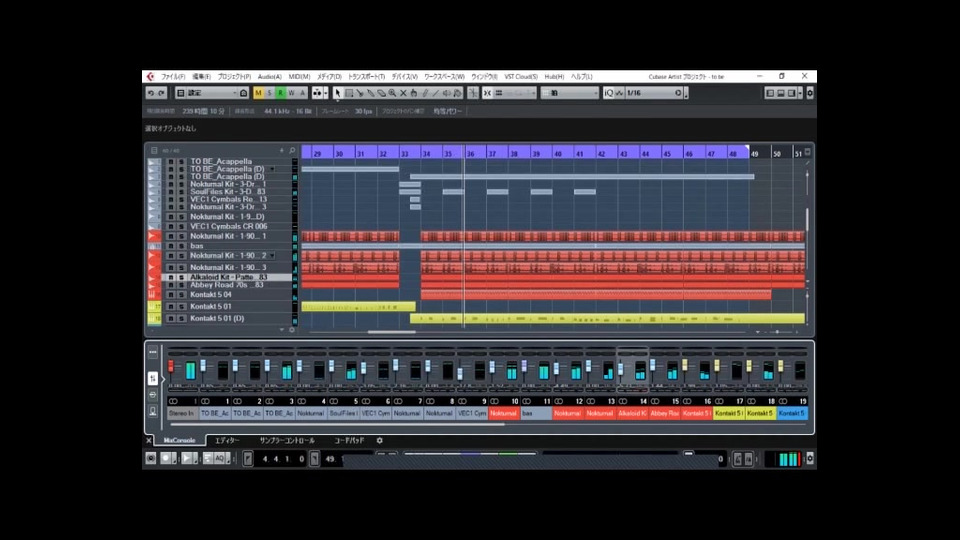Toggle global Write automation W button
Viewport: 960px width, 540px height.
tap(291, 93)
